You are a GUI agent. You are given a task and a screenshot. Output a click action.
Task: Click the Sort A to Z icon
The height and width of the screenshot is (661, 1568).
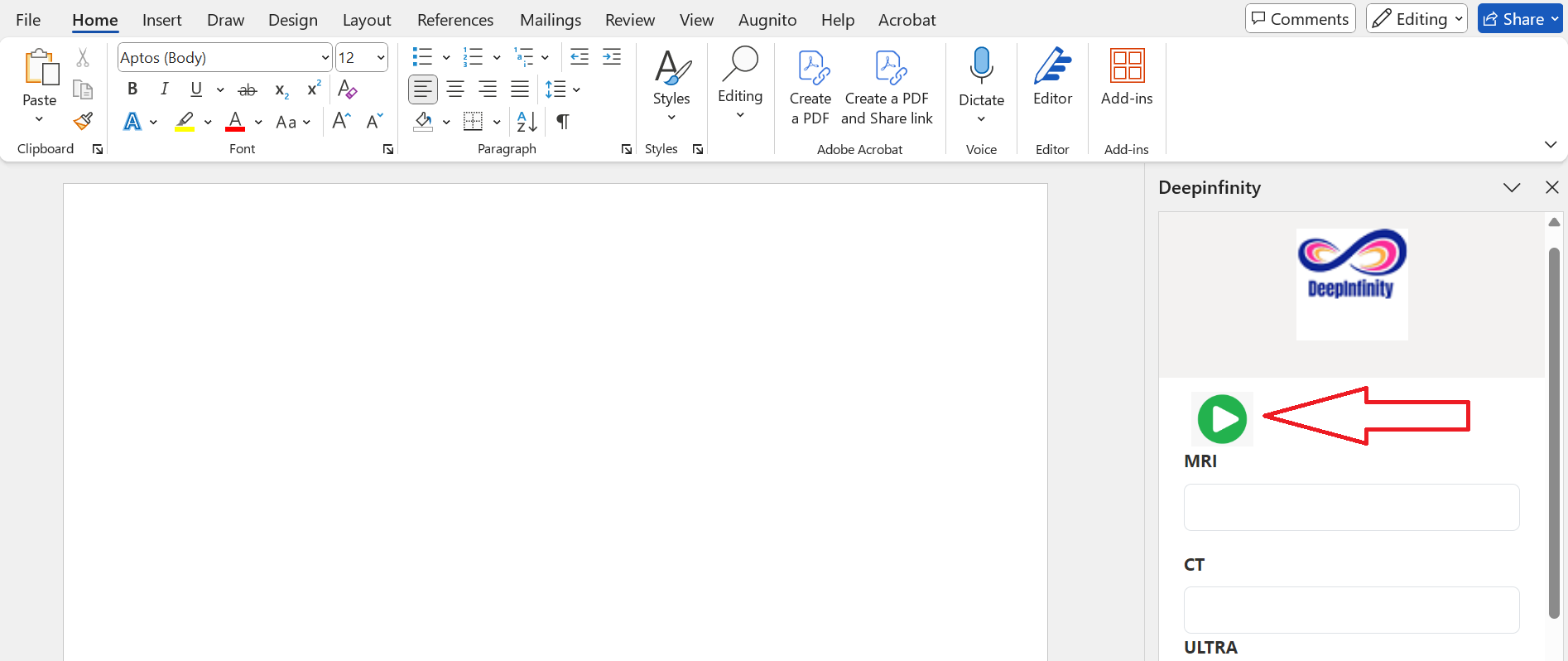pos(527,122)
